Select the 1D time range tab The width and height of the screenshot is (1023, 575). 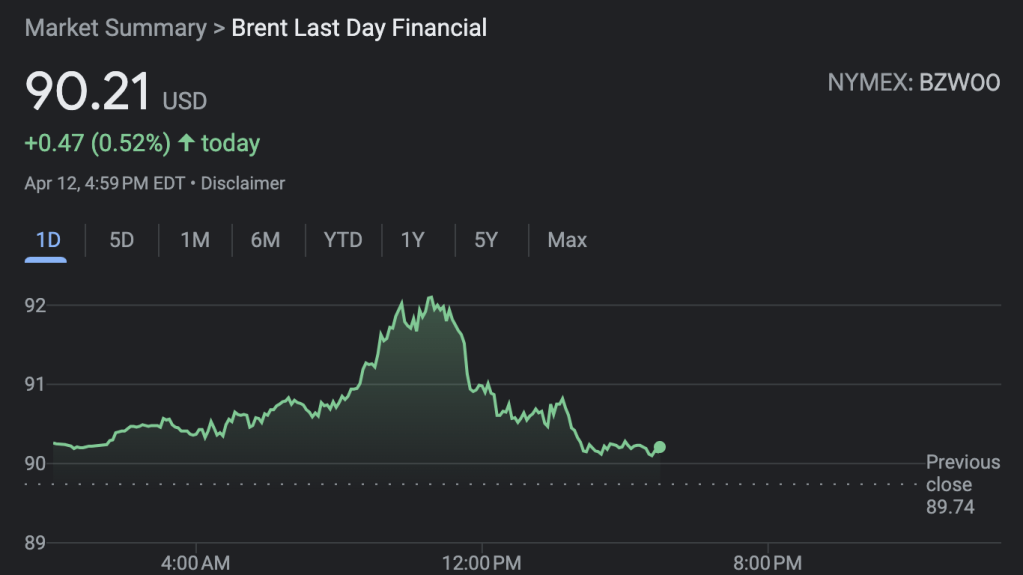[x=47, y=240]
